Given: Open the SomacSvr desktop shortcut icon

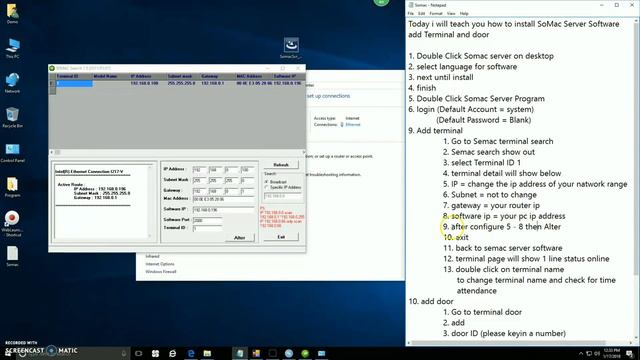Looking at the screenshot, I should [x=291, y=48].
